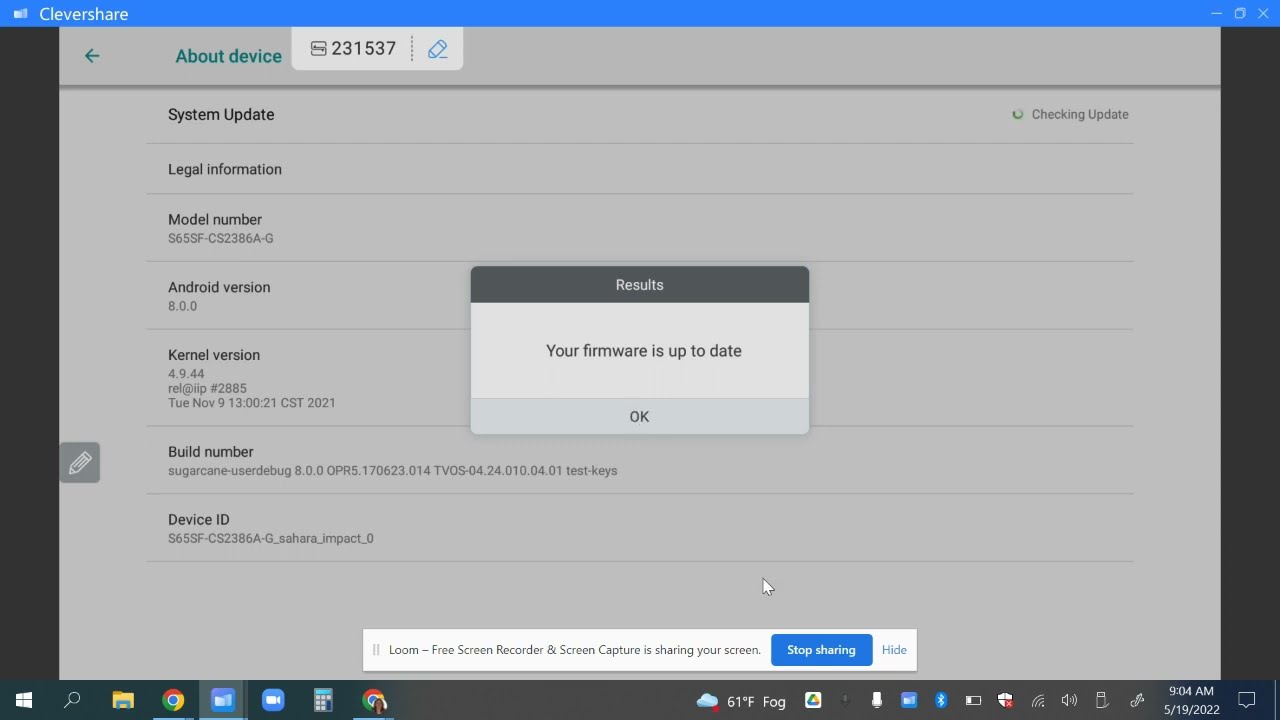
Task: Open the Windows Start menu
Action: (x=24, y=700)
